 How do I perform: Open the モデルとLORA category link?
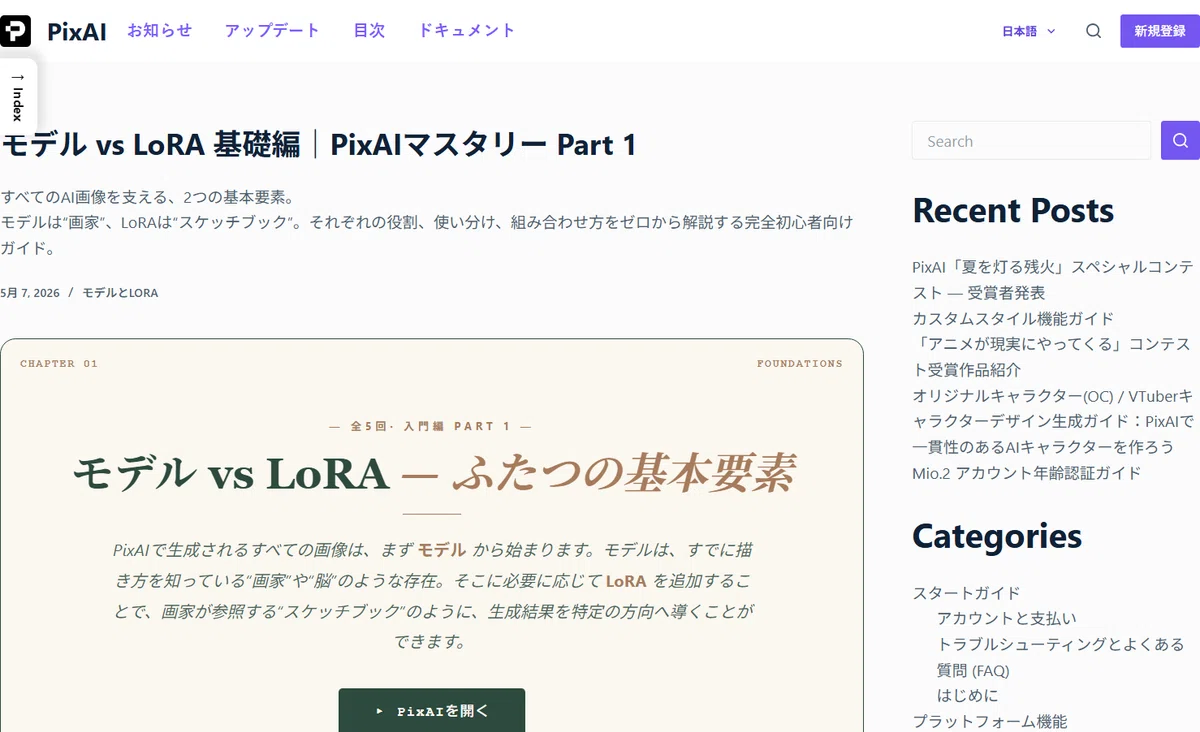point(120,293)
